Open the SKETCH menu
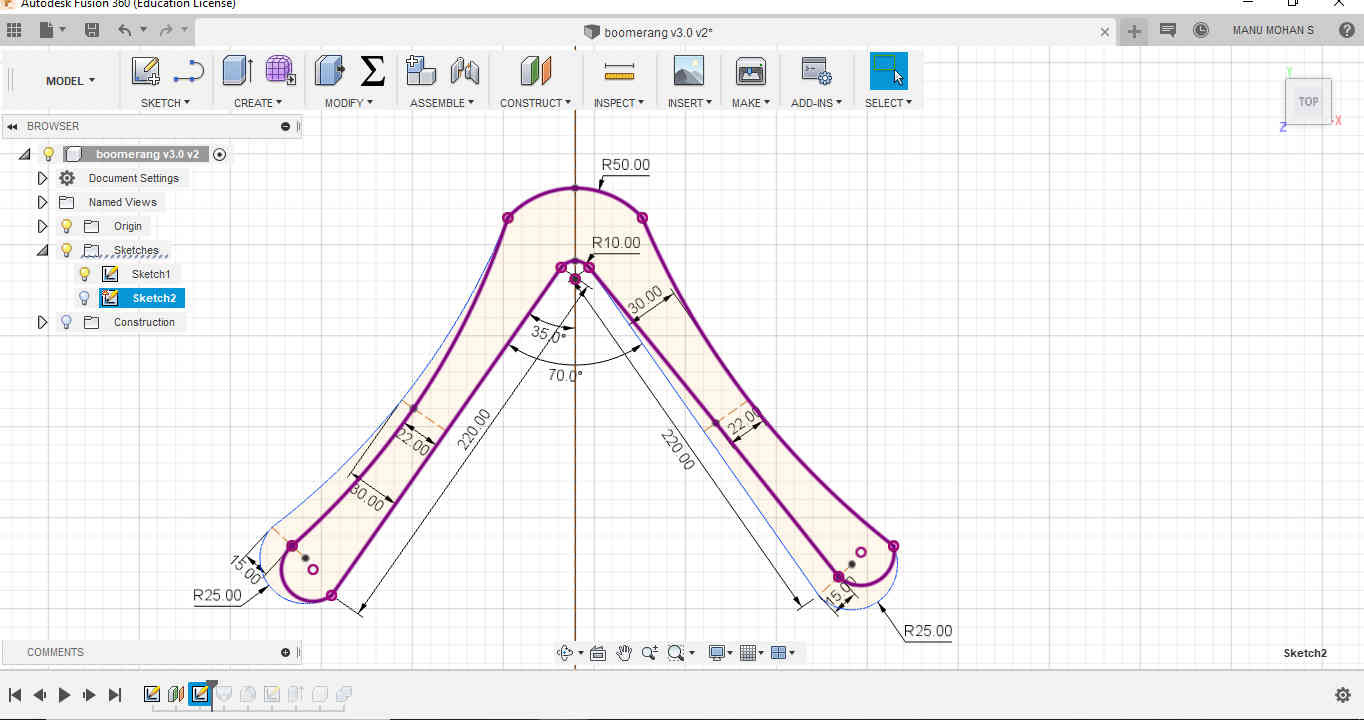 click(165, 103)
